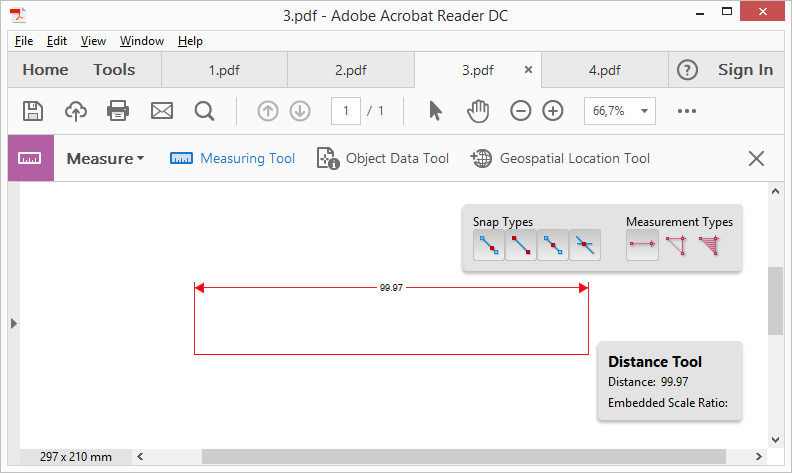792x473 pixels.
Task: Click the 99.97 measurement label on the line
Action: [x=391, y=288]
